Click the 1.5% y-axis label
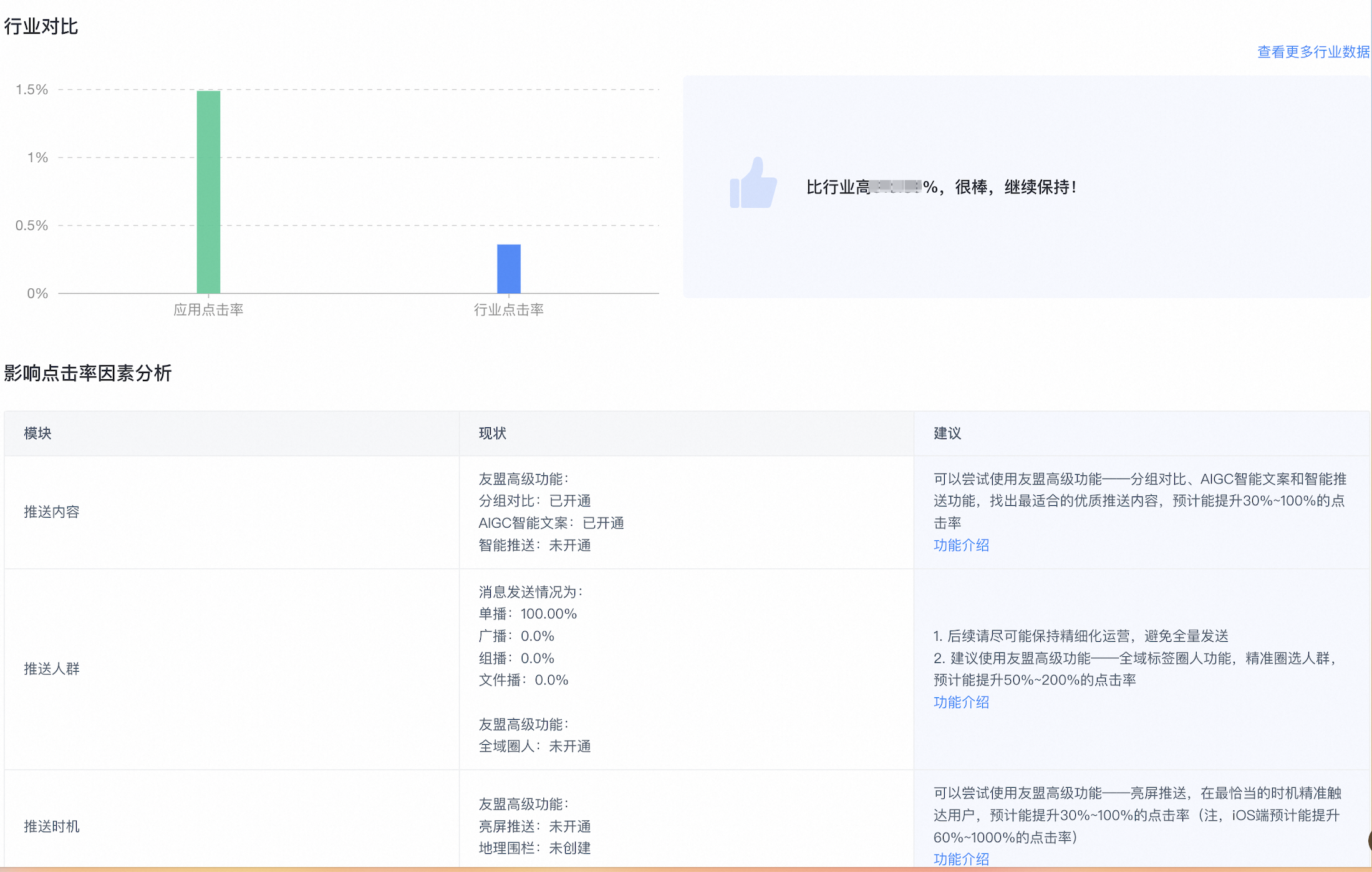Viewport: 1372px width, 872px height. (32, 90)
